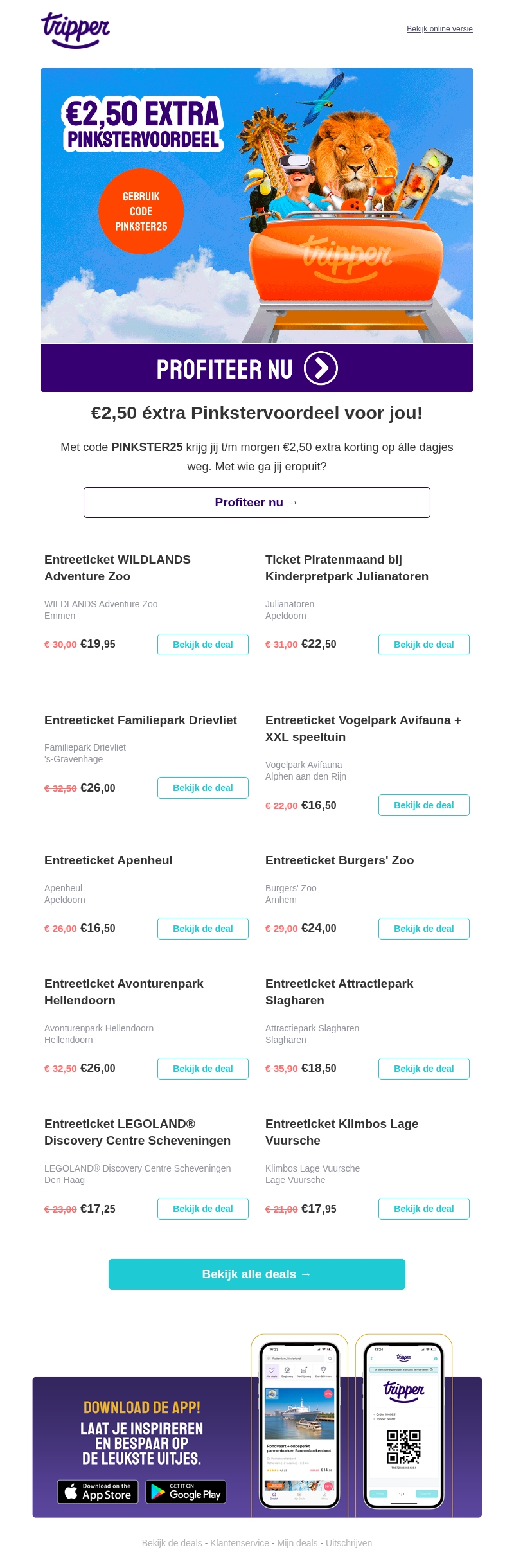Click the QR code phone screenshot
This screenshot has height=1568, width=514.
coord(404,1424)
